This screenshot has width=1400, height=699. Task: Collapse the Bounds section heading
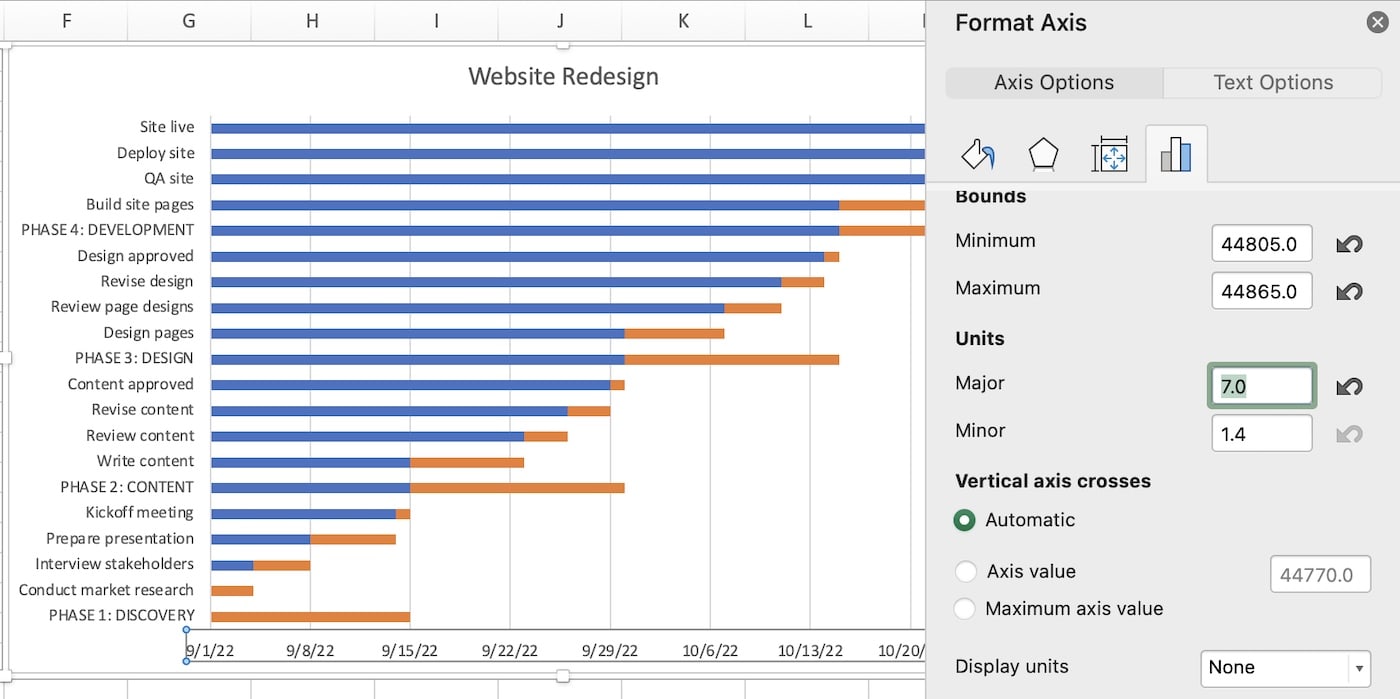pyautogui.click(x=990, y=196)
